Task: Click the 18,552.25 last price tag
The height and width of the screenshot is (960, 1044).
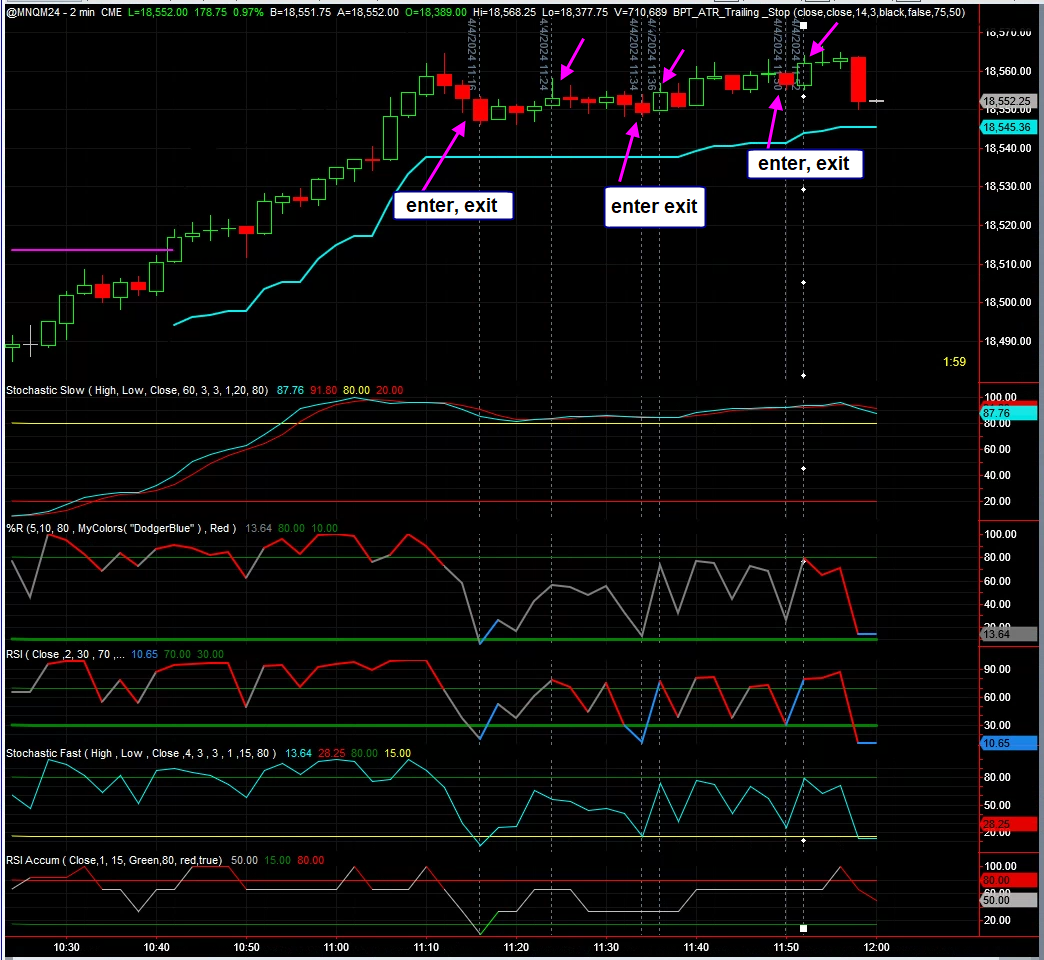Action: (x=1009, y=101)
